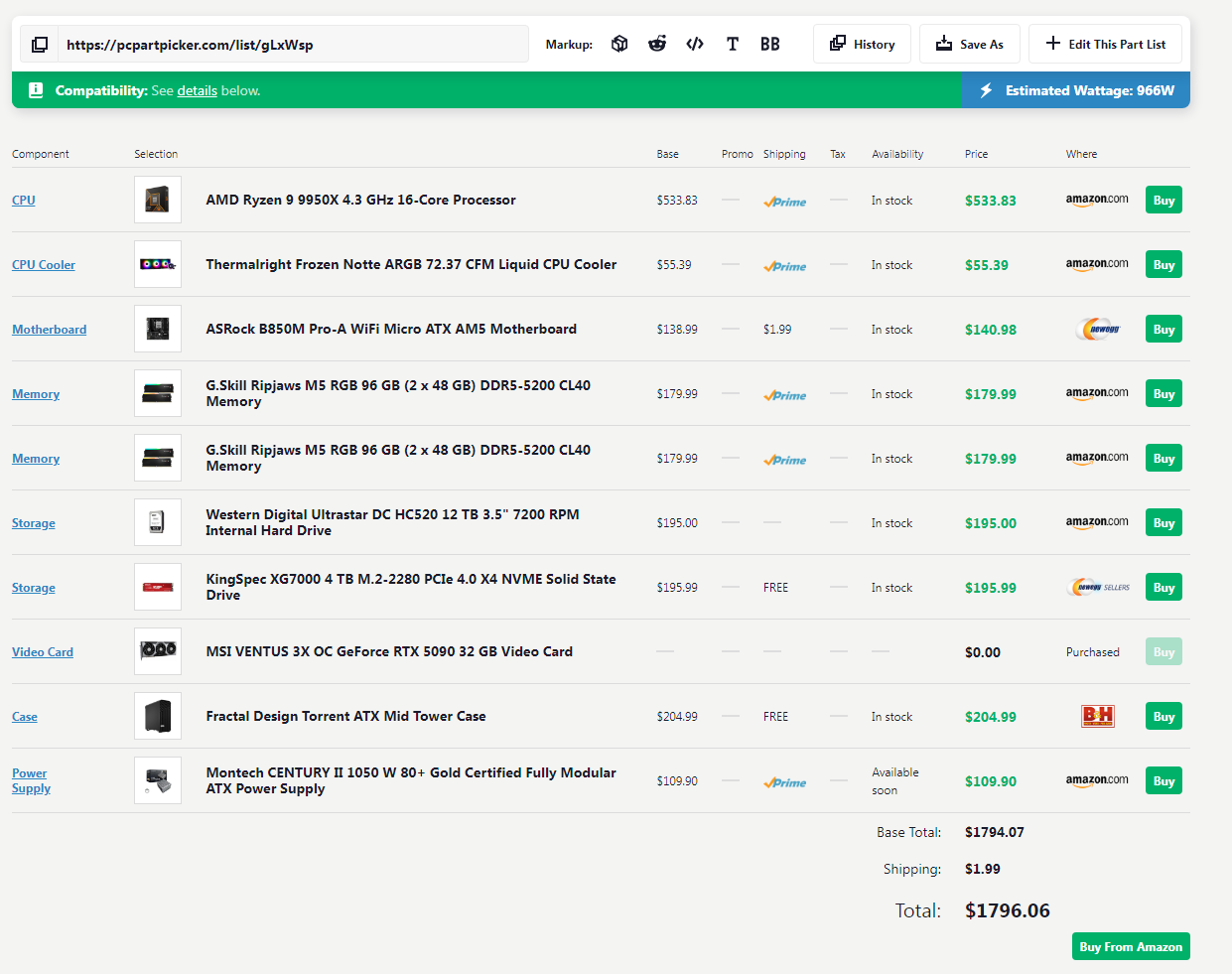Open the KingSpec XG7000 SSD thumbnail
The image size is (1232, 974).
158,587
